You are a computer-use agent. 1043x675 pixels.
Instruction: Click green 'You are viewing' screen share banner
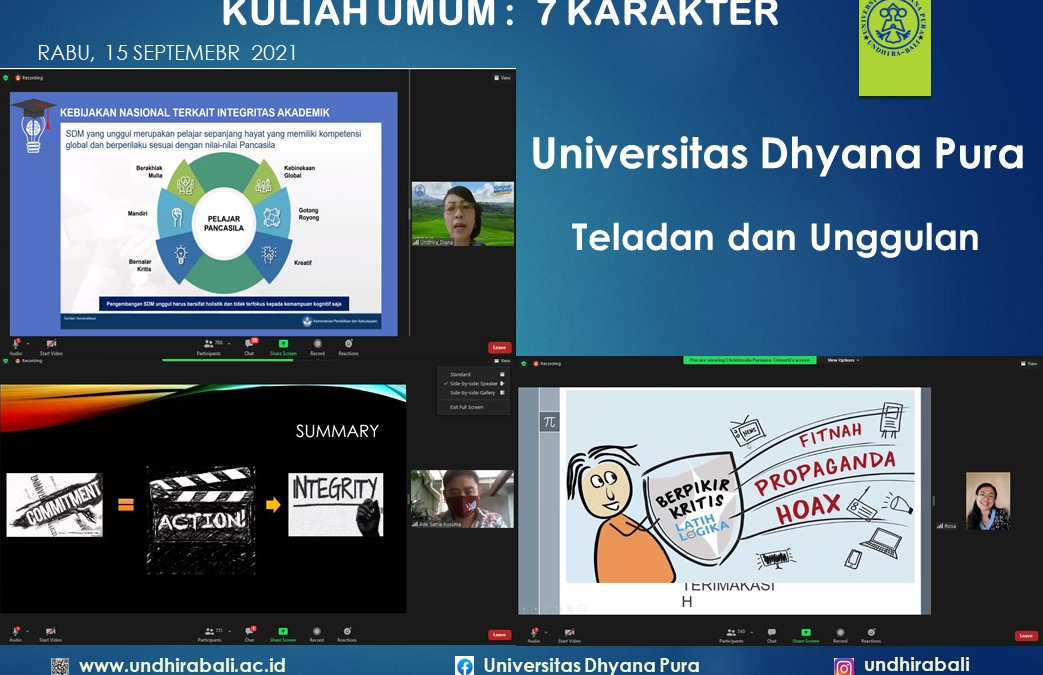coord(750,360)
